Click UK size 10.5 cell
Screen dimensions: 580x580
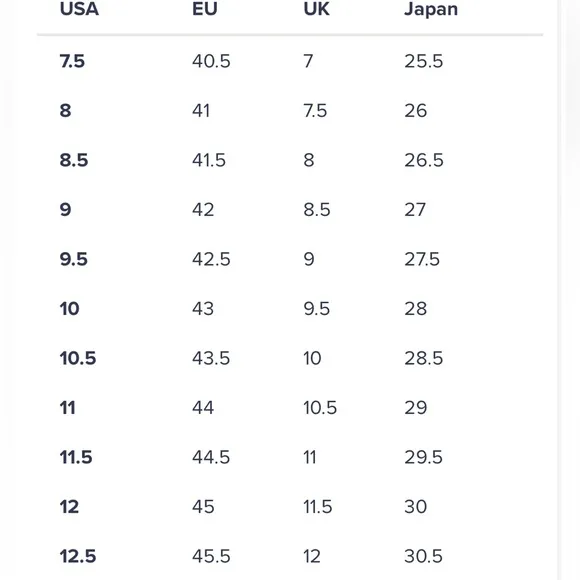click(x=320, y=408)
